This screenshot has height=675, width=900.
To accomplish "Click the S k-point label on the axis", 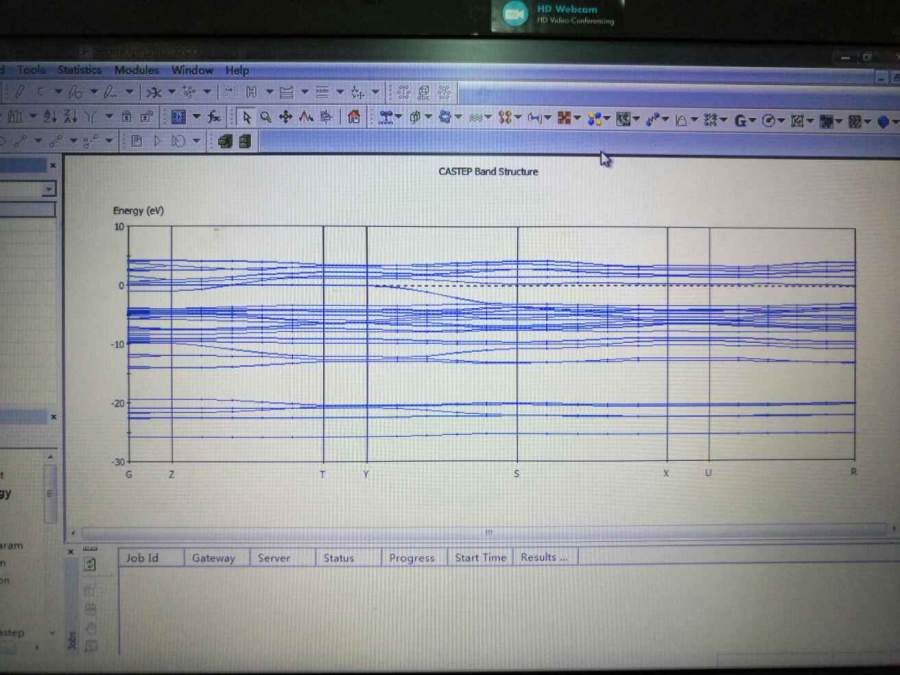I will click(x=517, y=474).
